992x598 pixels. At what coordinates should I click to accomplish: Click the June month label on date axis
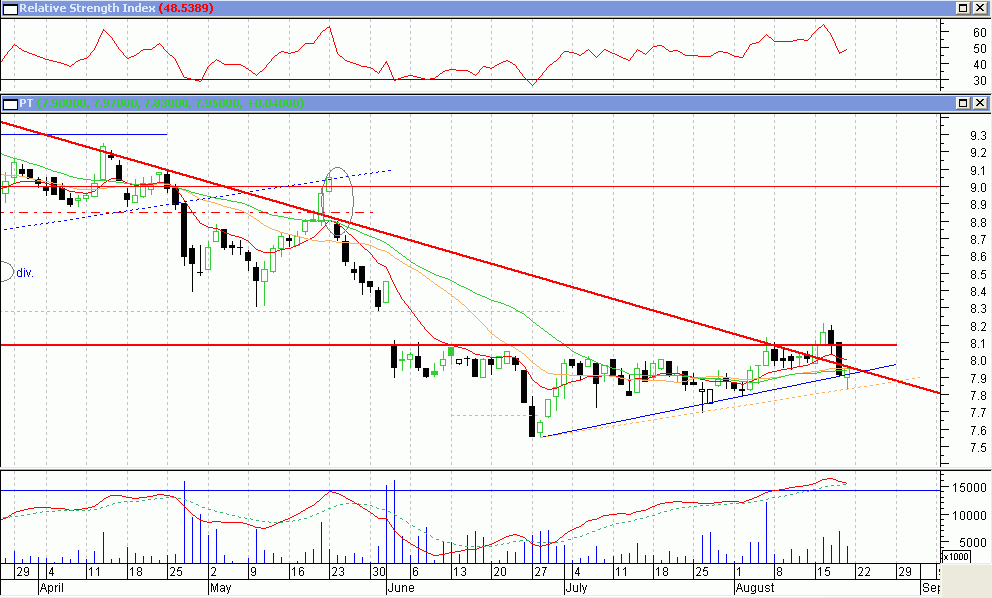point(401,588)
